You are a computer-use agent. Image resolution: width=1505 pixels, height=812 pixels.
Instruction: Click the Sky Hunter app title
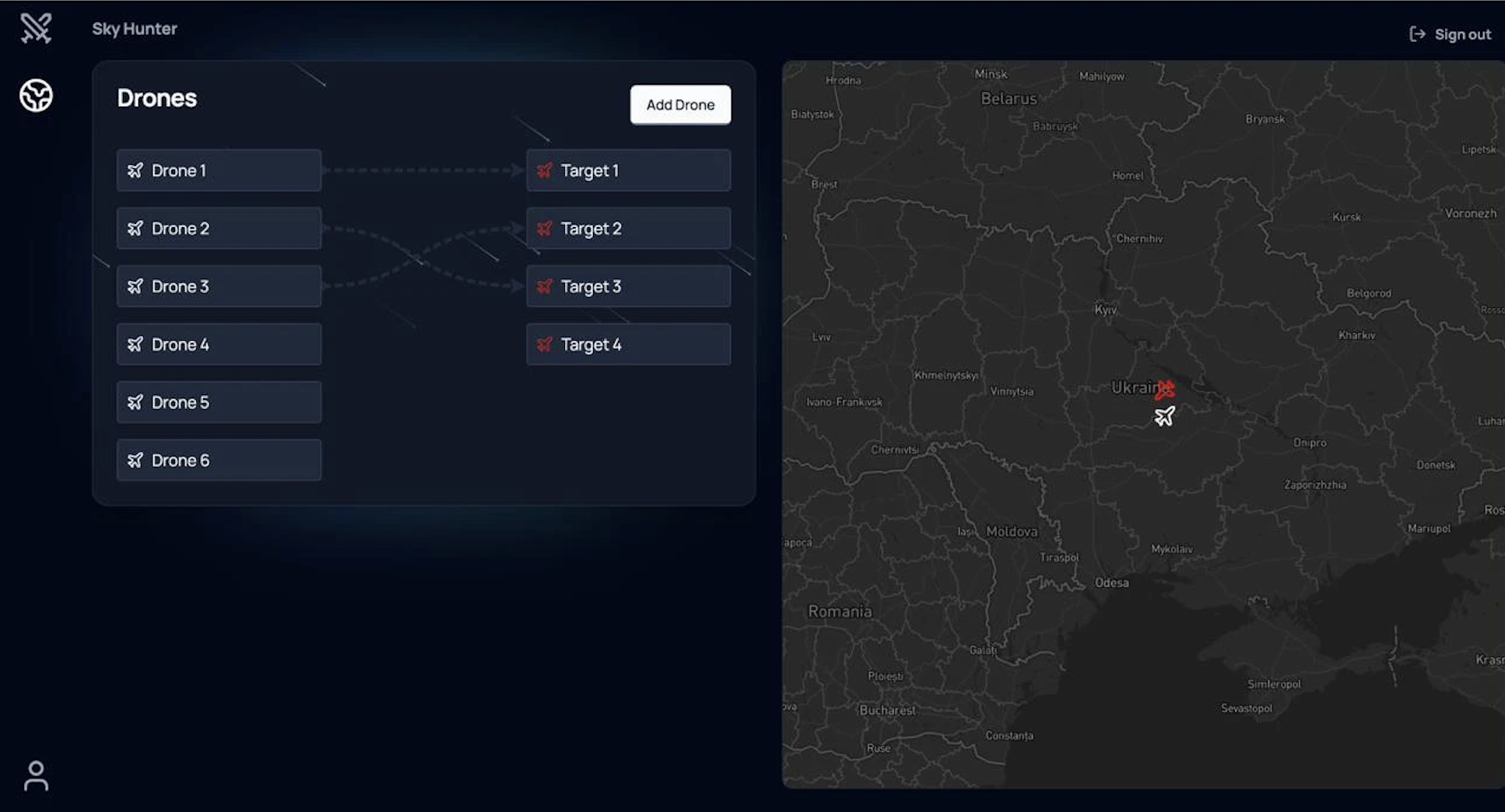(x=135, y=29)
